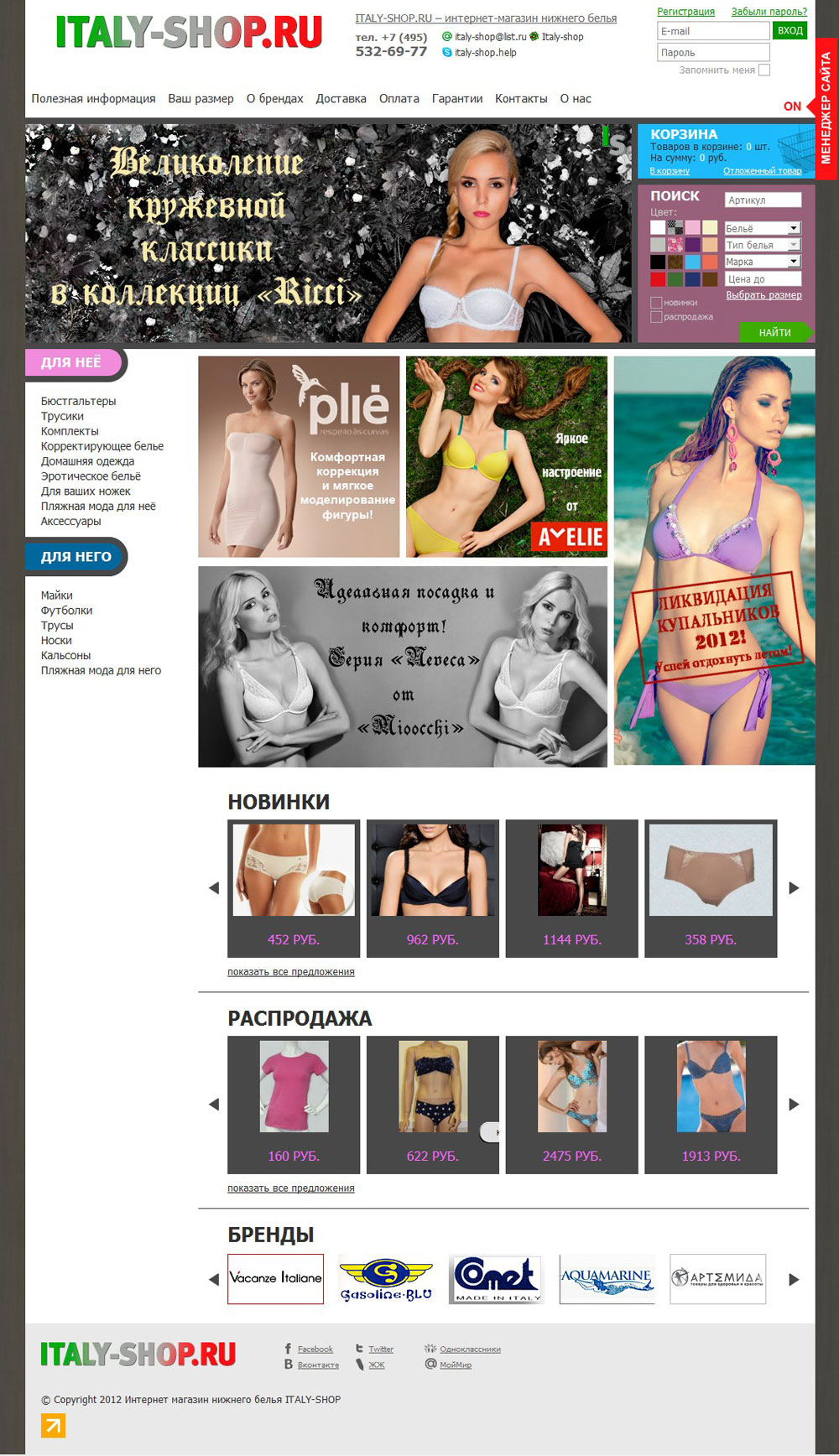Viewport: 839px width, 1456px height.
Task: Select the dark green color swatch
Action: point(675,279)
